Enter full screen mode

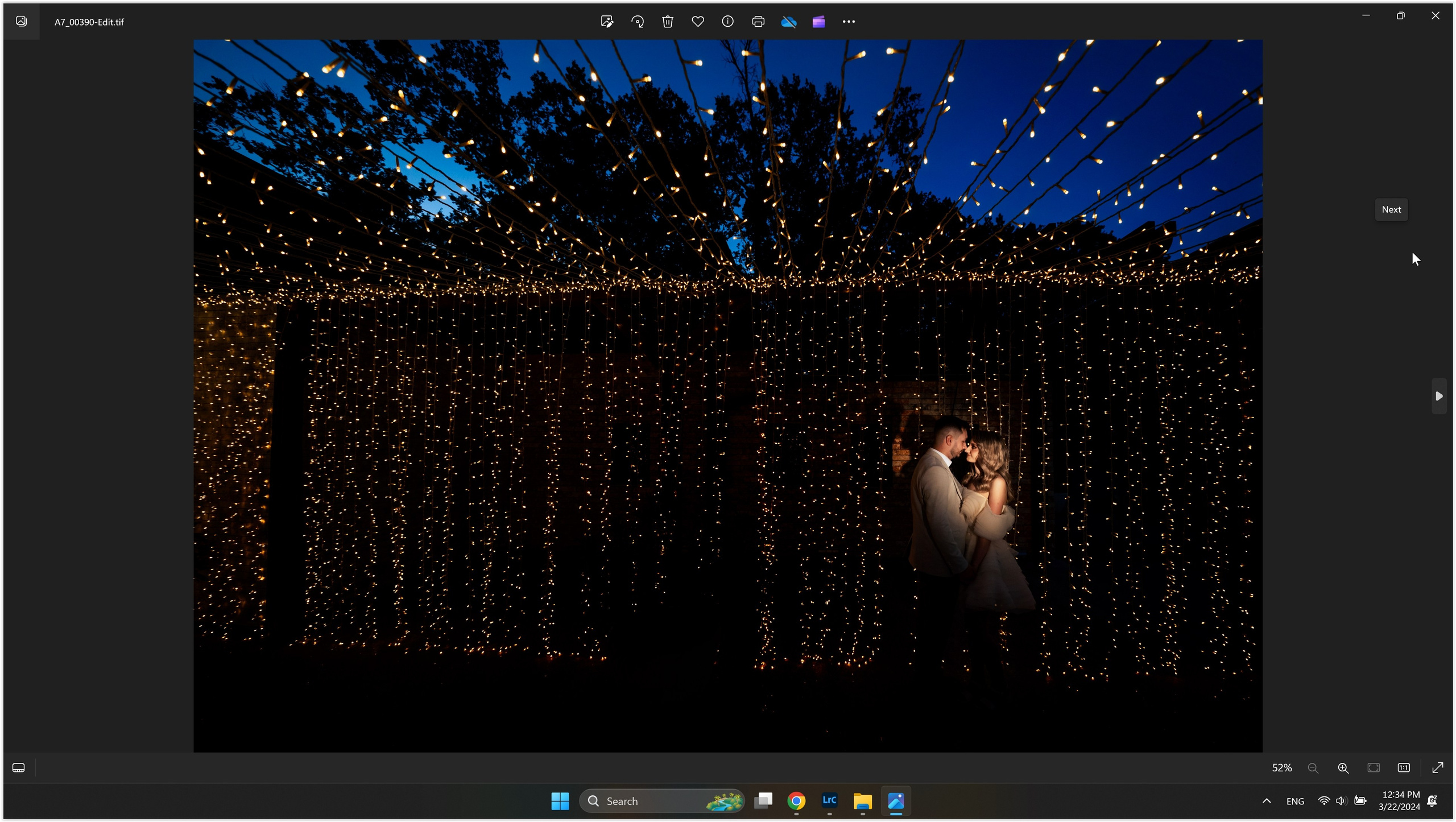click(1438, 768)
